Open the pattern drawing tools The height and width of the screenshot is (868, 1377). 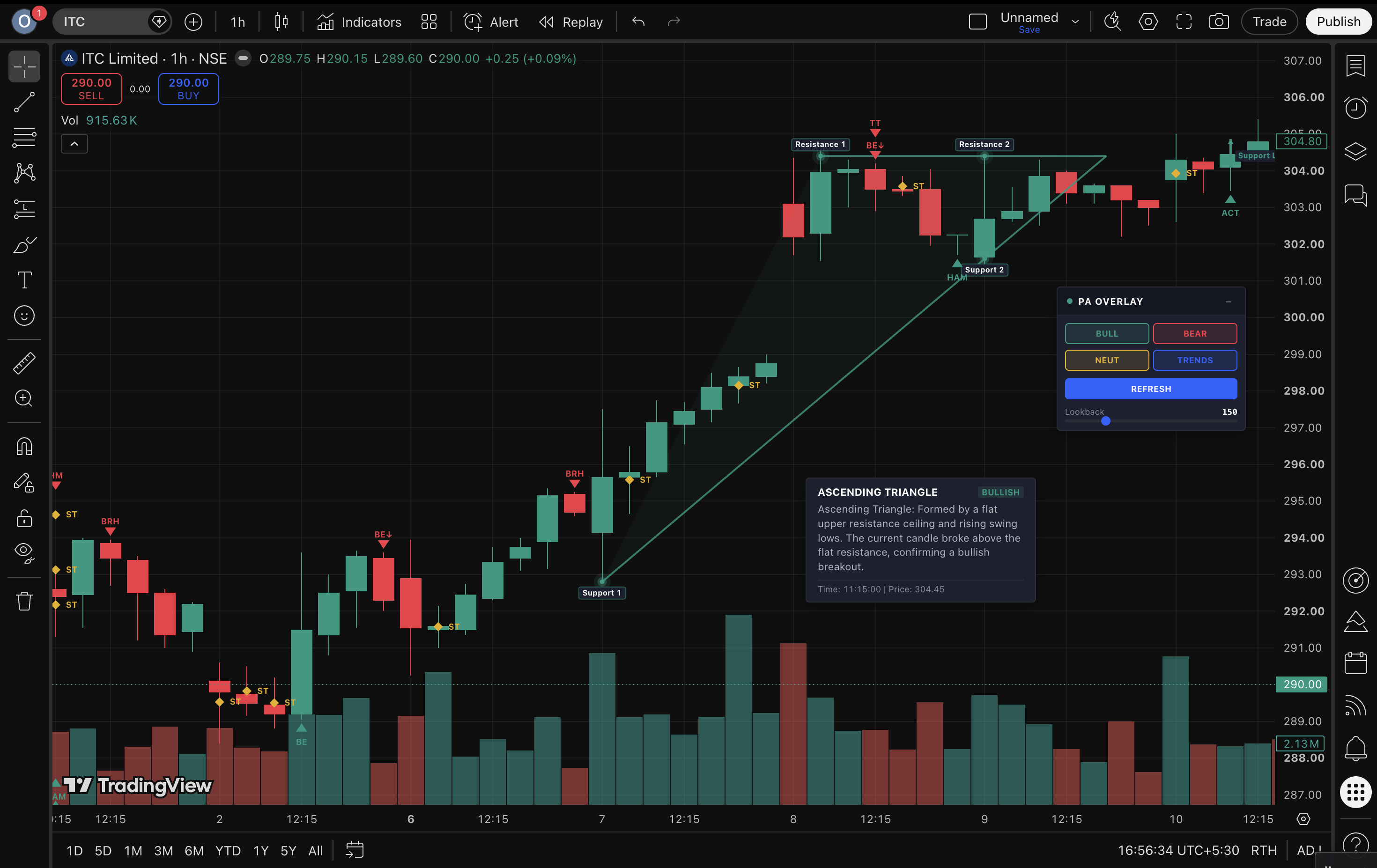click(x=24, y=173)
